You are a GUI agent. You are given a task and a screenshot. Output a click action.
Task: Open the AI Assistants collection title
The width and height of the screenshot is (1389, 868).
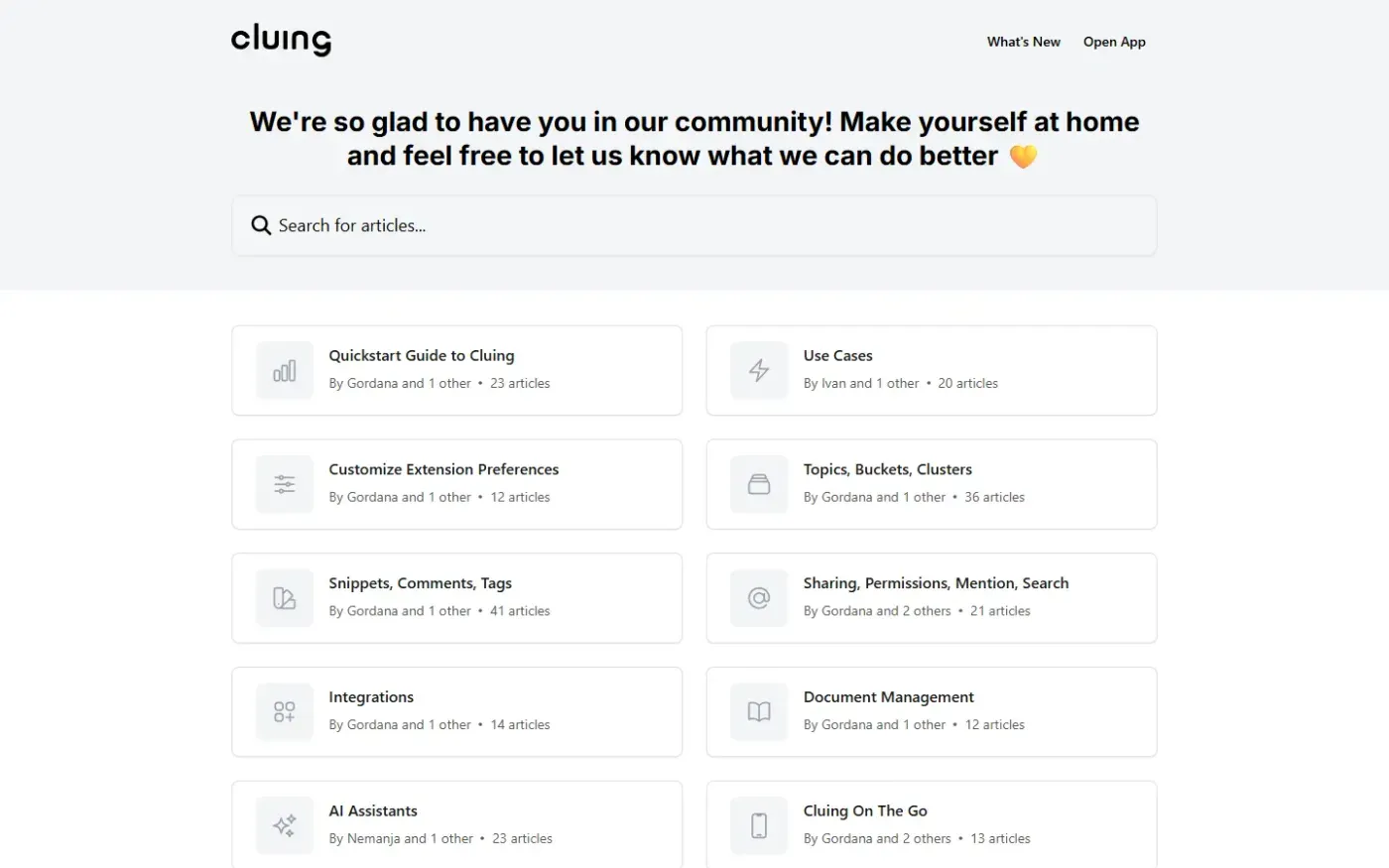373,811
